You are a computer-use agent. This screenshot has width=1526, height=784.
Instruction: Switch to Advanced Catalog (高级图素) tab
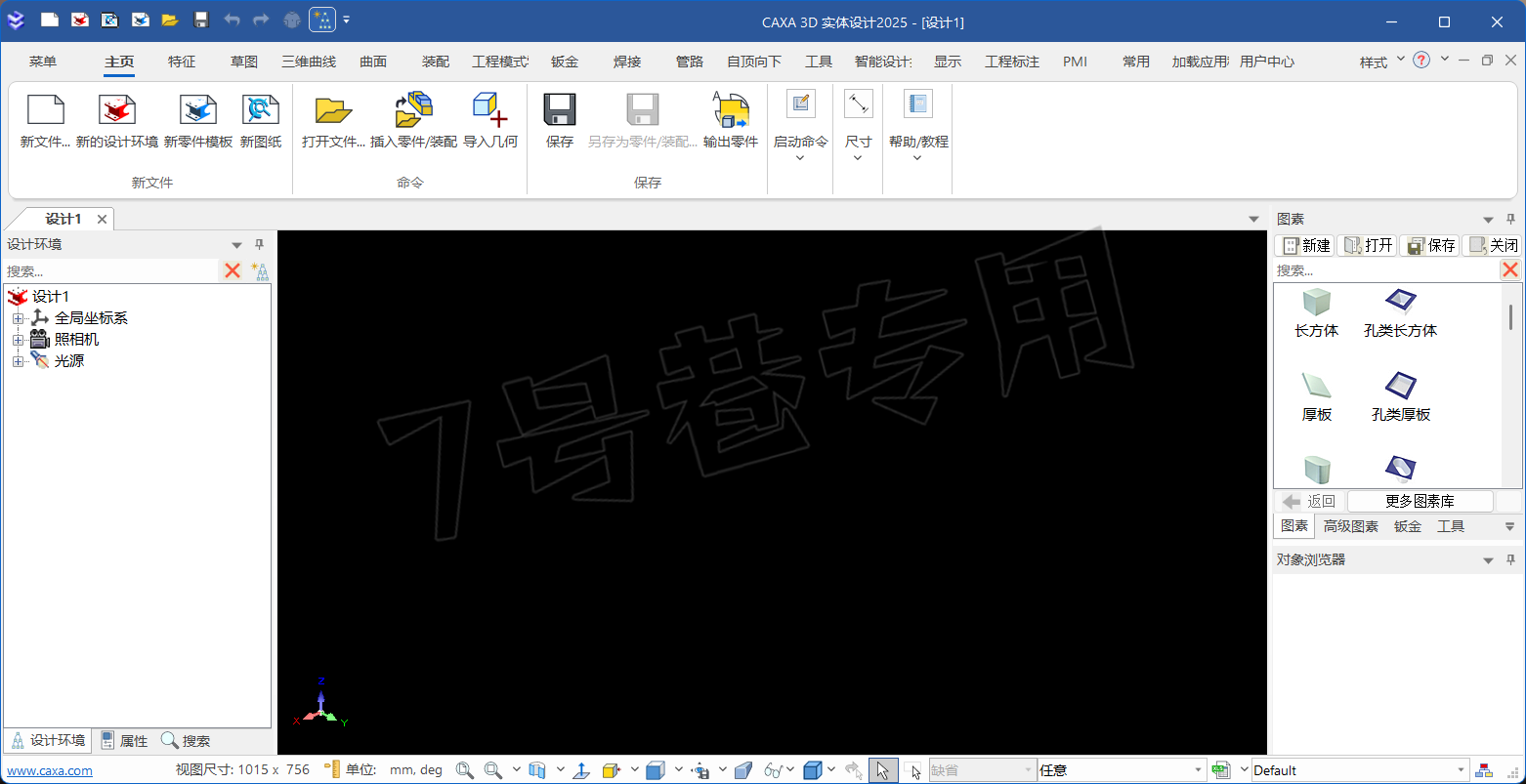click(x=1351, y=526)
